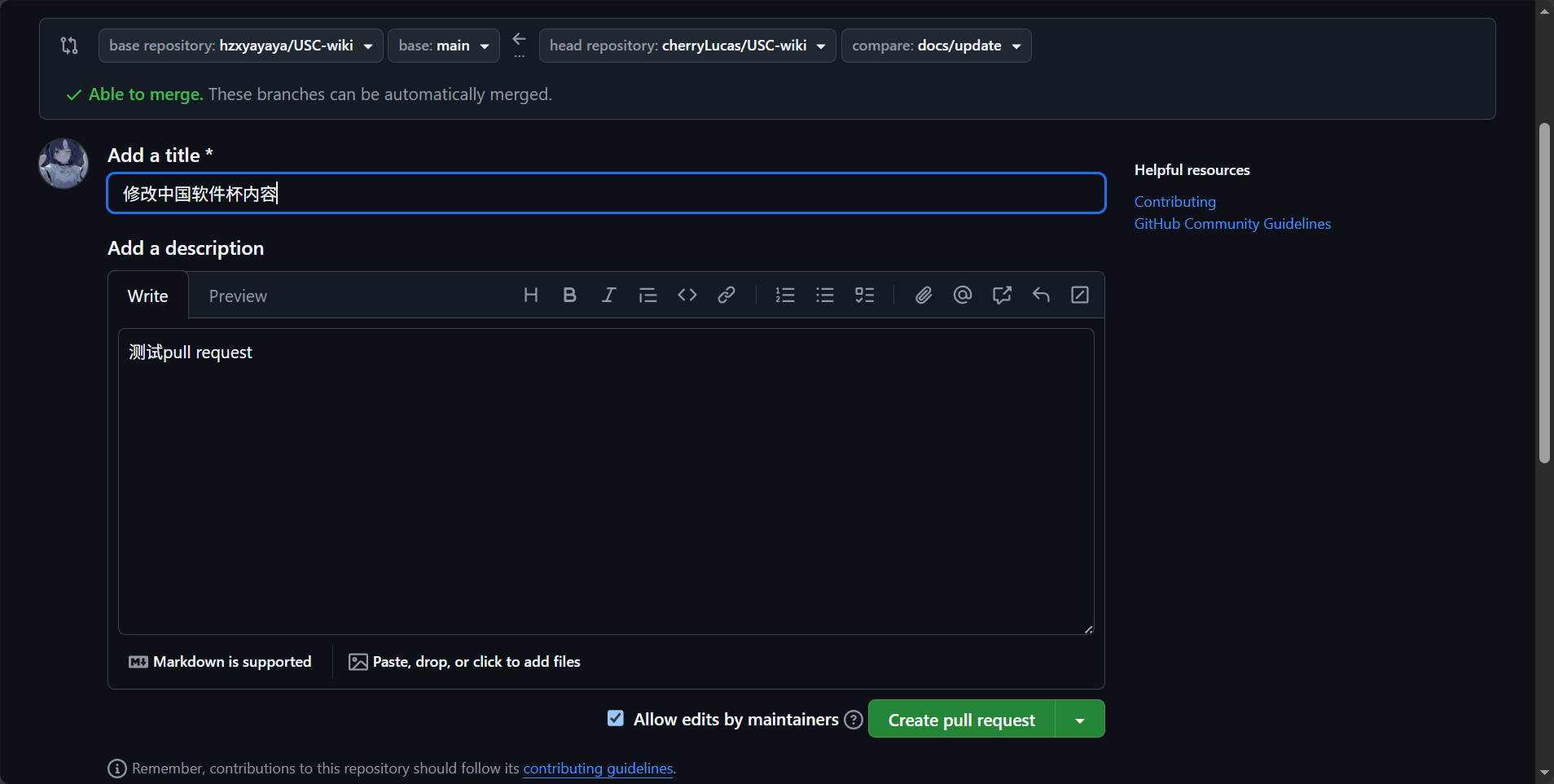Attach files using the paperclip icon

pos(924,295)
